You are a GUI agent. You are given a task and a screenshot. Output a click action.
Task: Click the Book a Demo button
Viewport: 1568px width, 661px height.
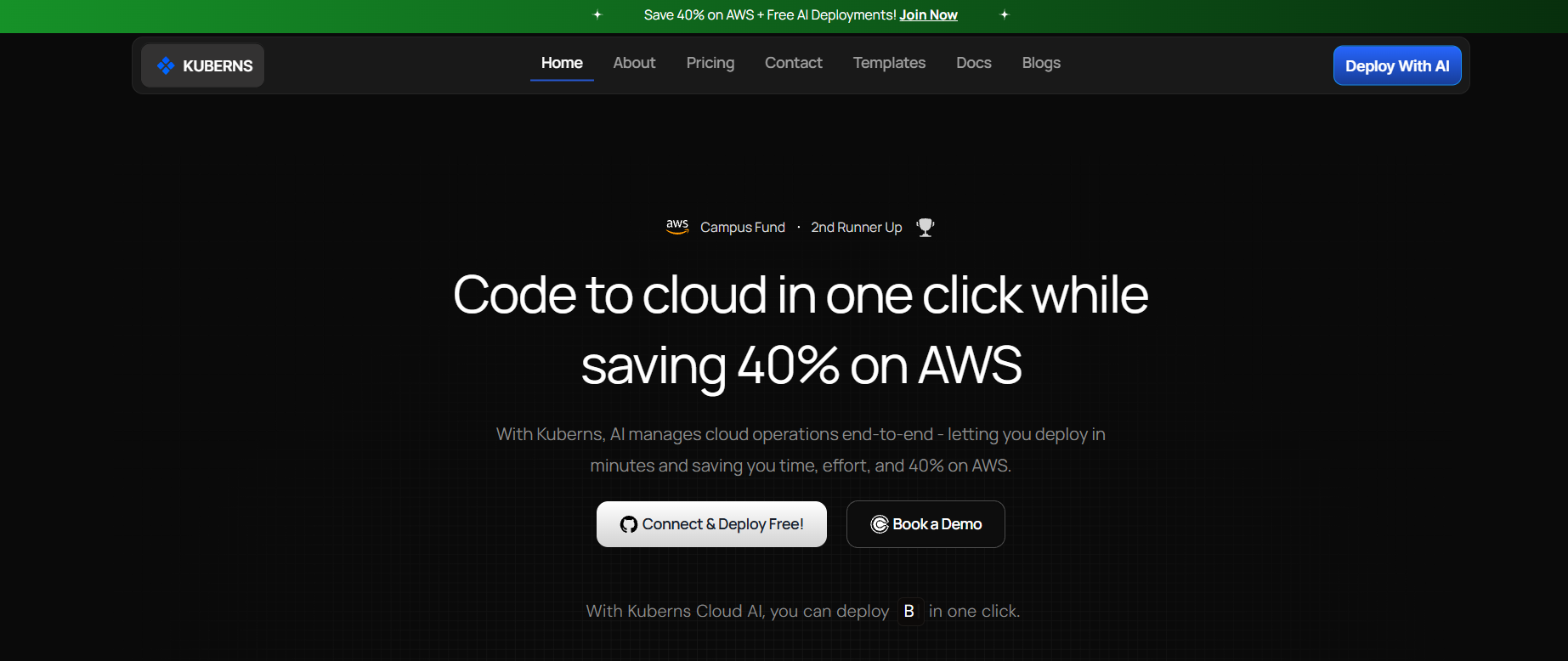[926, 524]
